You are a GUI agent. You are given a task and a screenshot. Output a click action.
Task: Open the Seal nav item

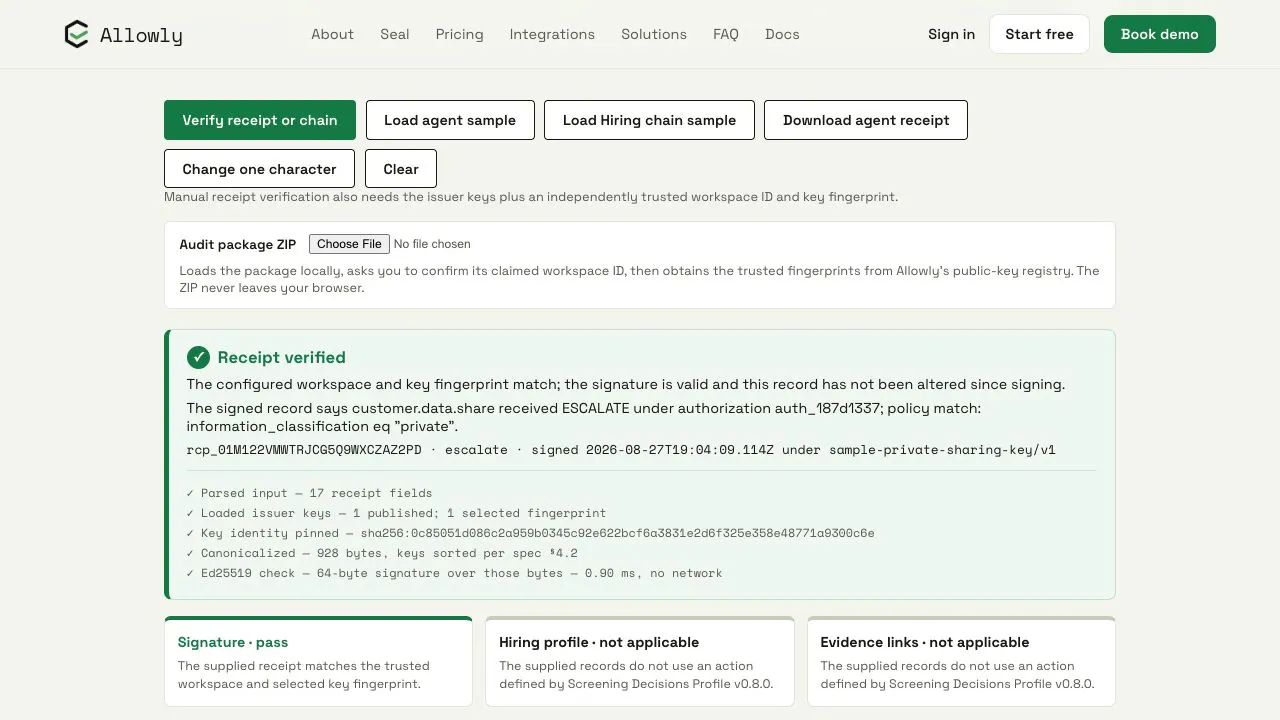point(395,34)
